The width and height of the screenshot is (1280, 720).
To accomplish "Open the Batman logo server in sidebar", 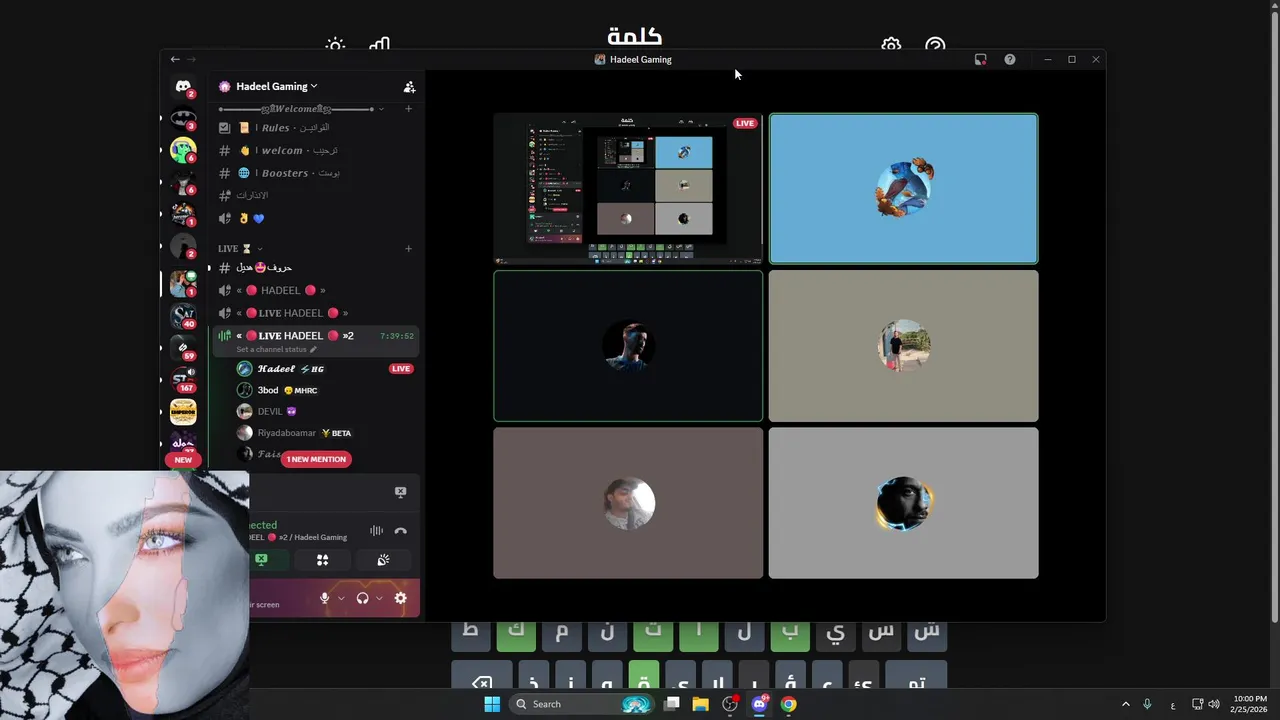I will tap(183, 118).
